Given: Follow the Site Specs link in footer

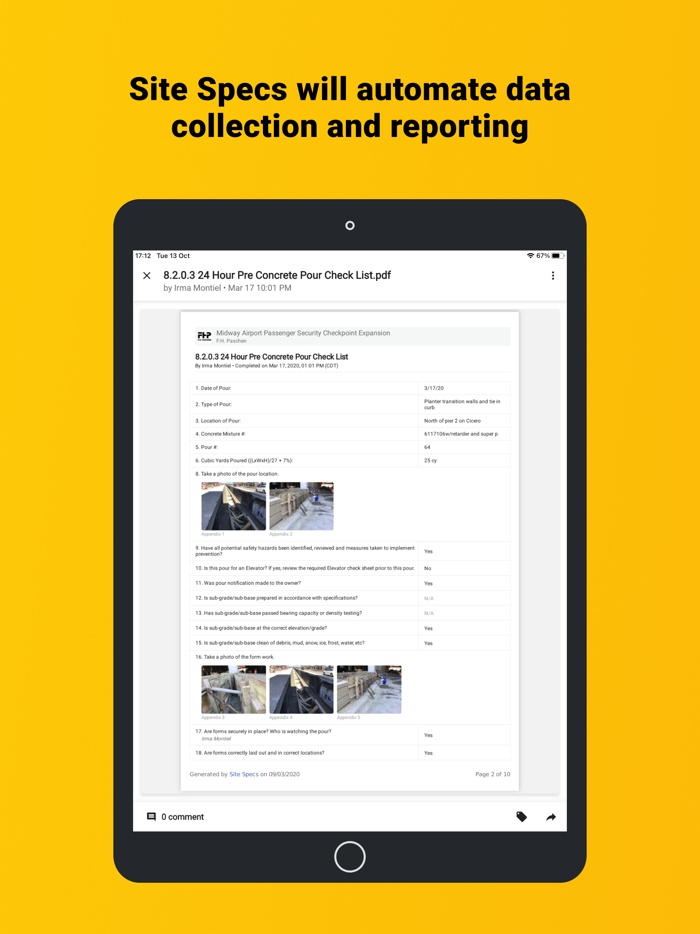Looking at the screenshot, I should tap(244, 774).
